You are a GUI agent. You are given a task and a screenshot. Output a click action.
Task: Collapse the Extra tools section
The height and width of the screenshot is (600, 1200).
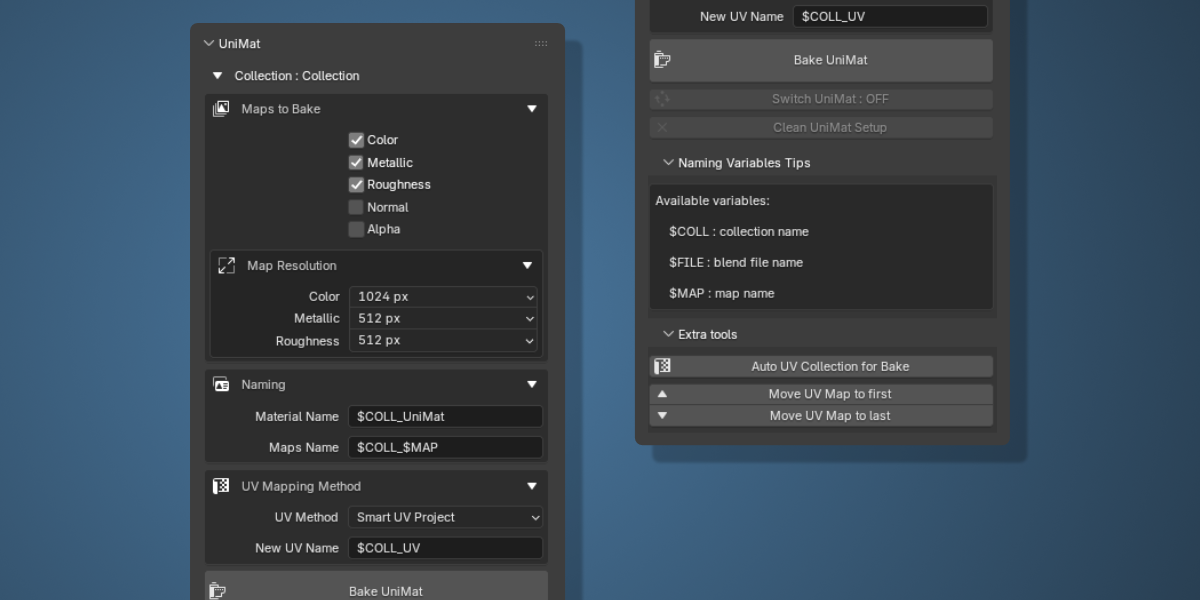pos(668,334)
